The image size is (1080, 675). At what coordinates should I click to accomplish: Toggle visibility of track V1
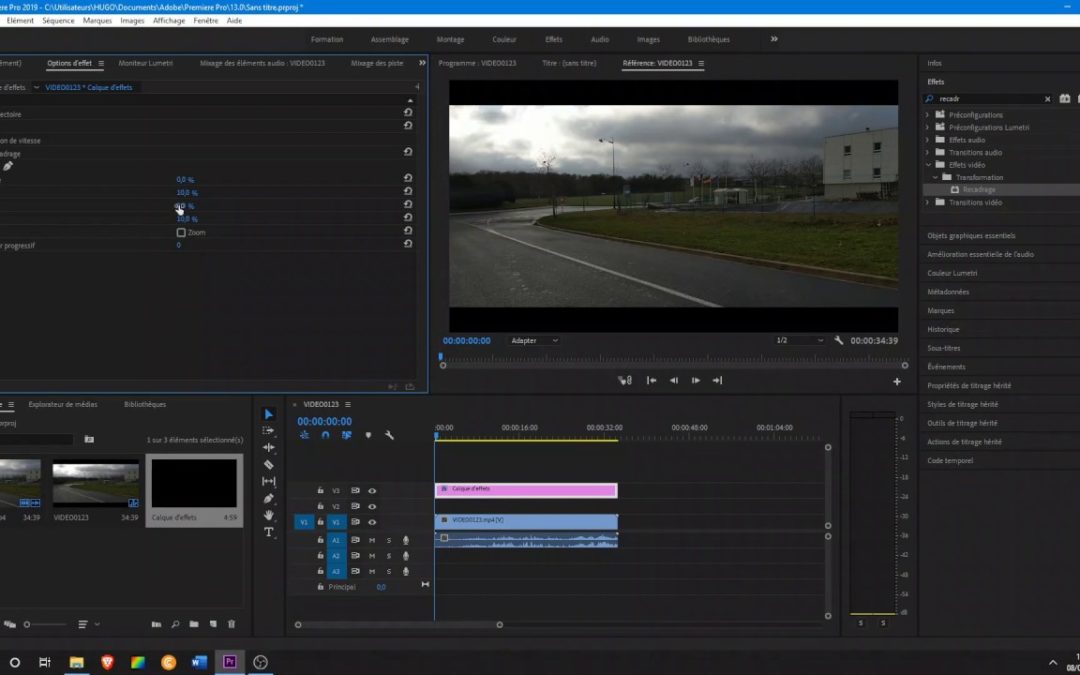pos(373,521)
